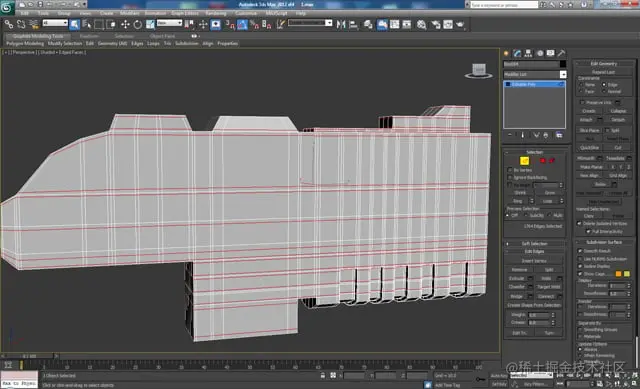Open the Layer Manager icon
The image size is (640, 389).
(x=368, y=24)
